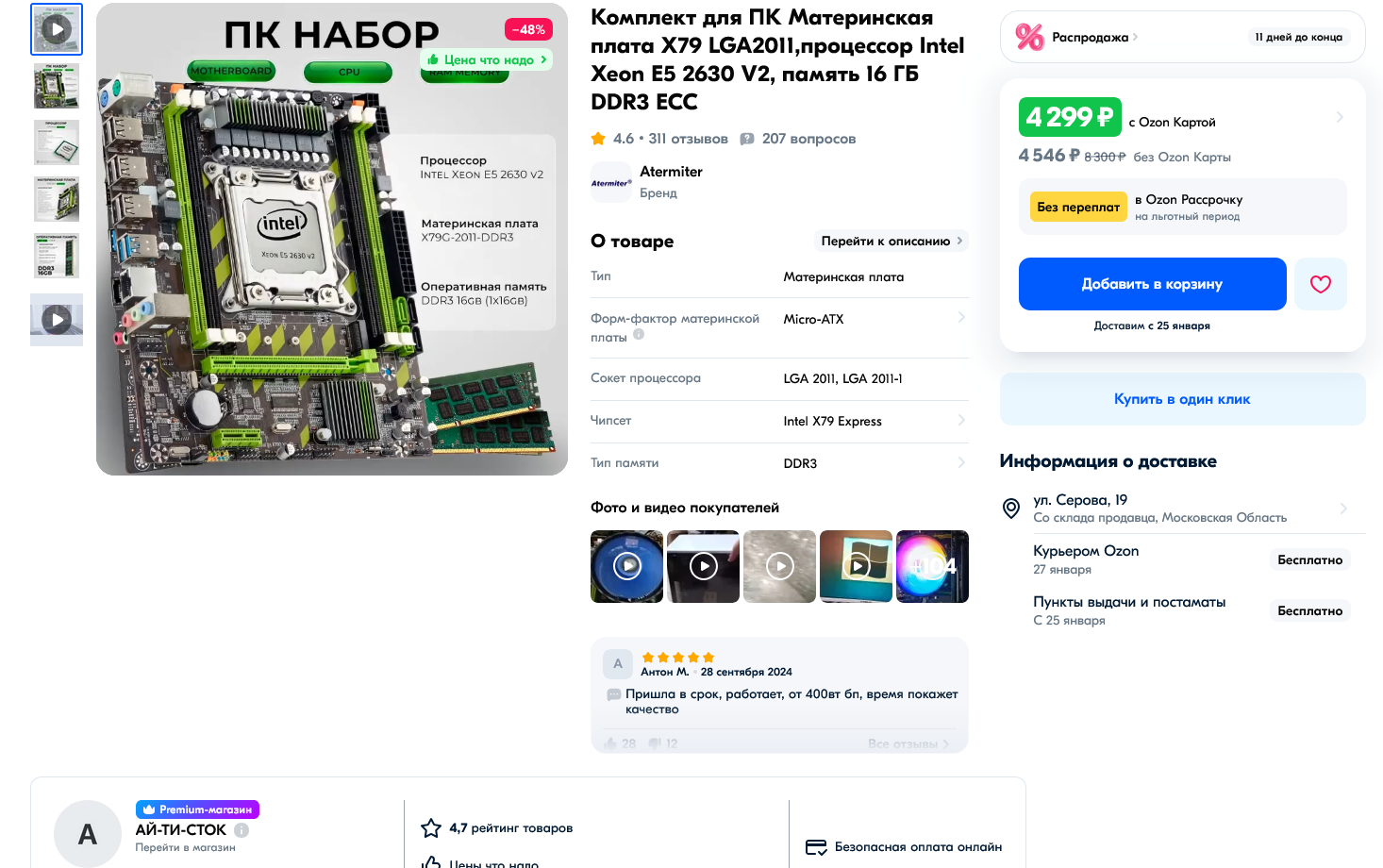Click the help icon after Форм-фактор материнской платы
The image size is (1383, 868).
click(x=639, y=334)
